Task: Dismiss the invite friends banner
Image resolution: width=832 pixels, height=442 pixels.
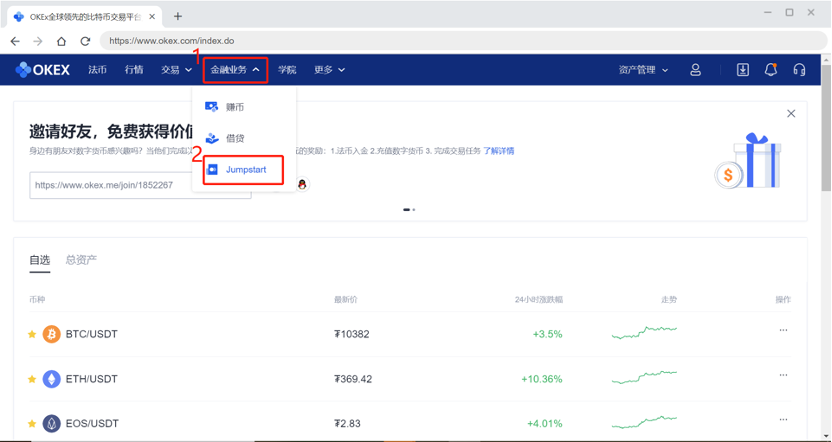Action: (x=791, y=114)
